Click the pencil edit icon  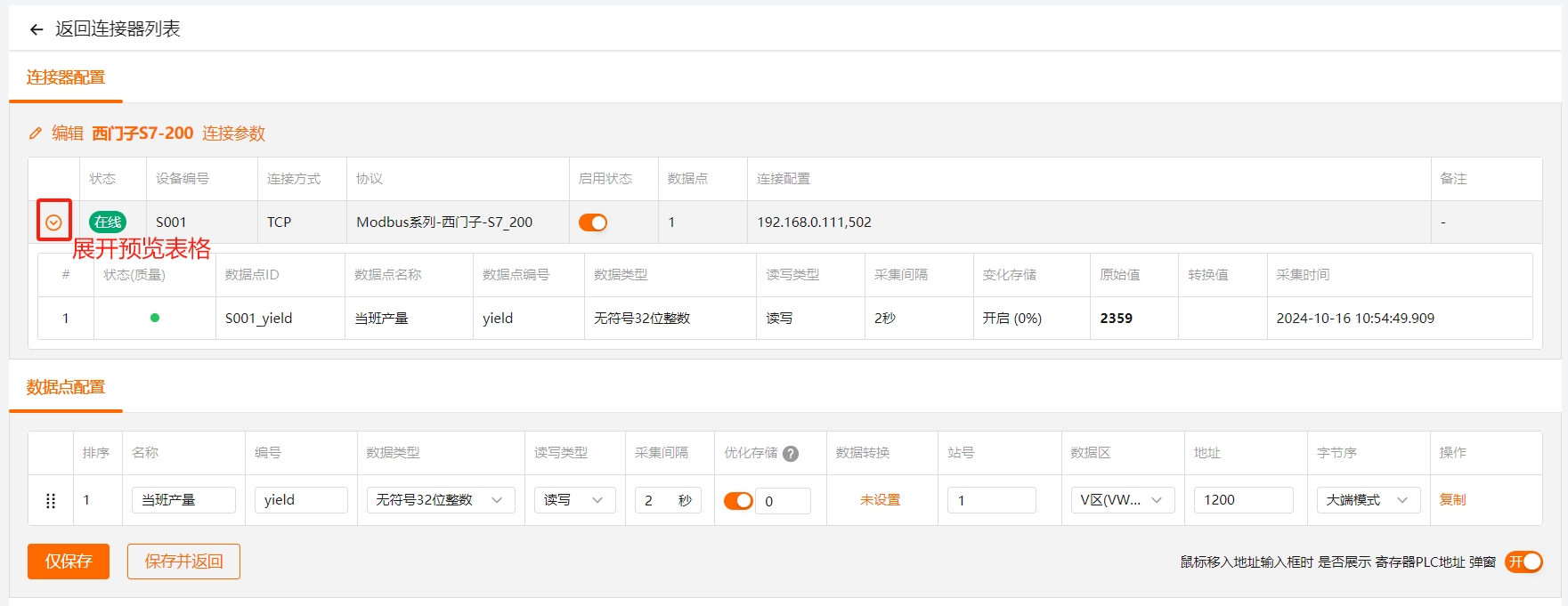pos(36,133)
